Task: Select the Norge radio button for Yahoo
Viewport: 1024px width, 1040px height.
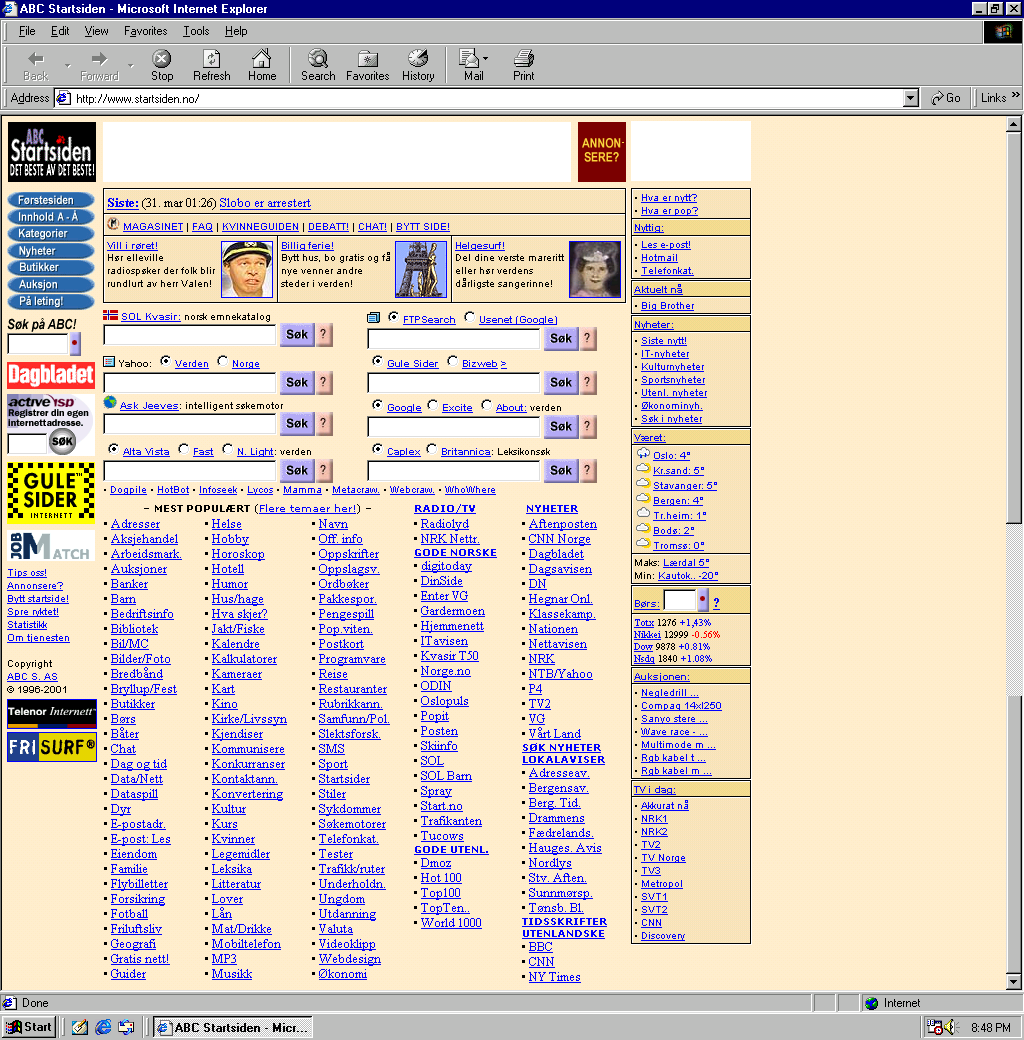Action: 222,362
